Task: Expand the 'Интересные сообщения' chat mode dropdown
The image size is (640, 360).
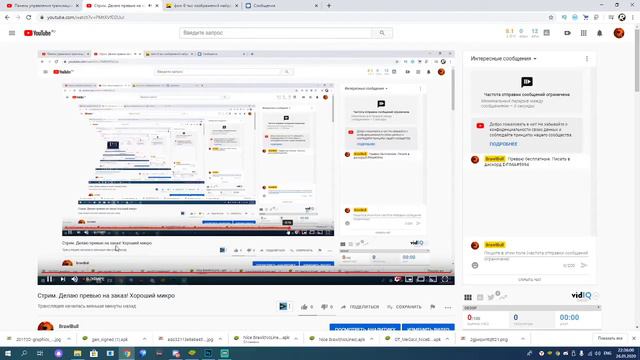Action: click(x=503, y=58)
